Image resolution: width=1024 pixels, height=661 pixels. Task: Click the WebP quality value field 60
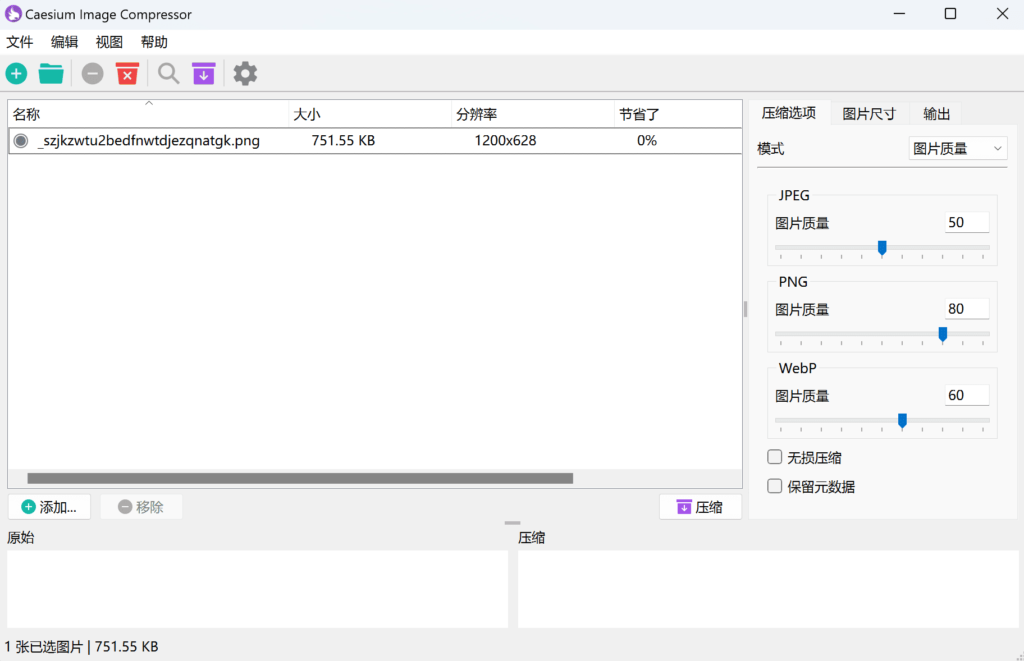[x=967, y=395]
